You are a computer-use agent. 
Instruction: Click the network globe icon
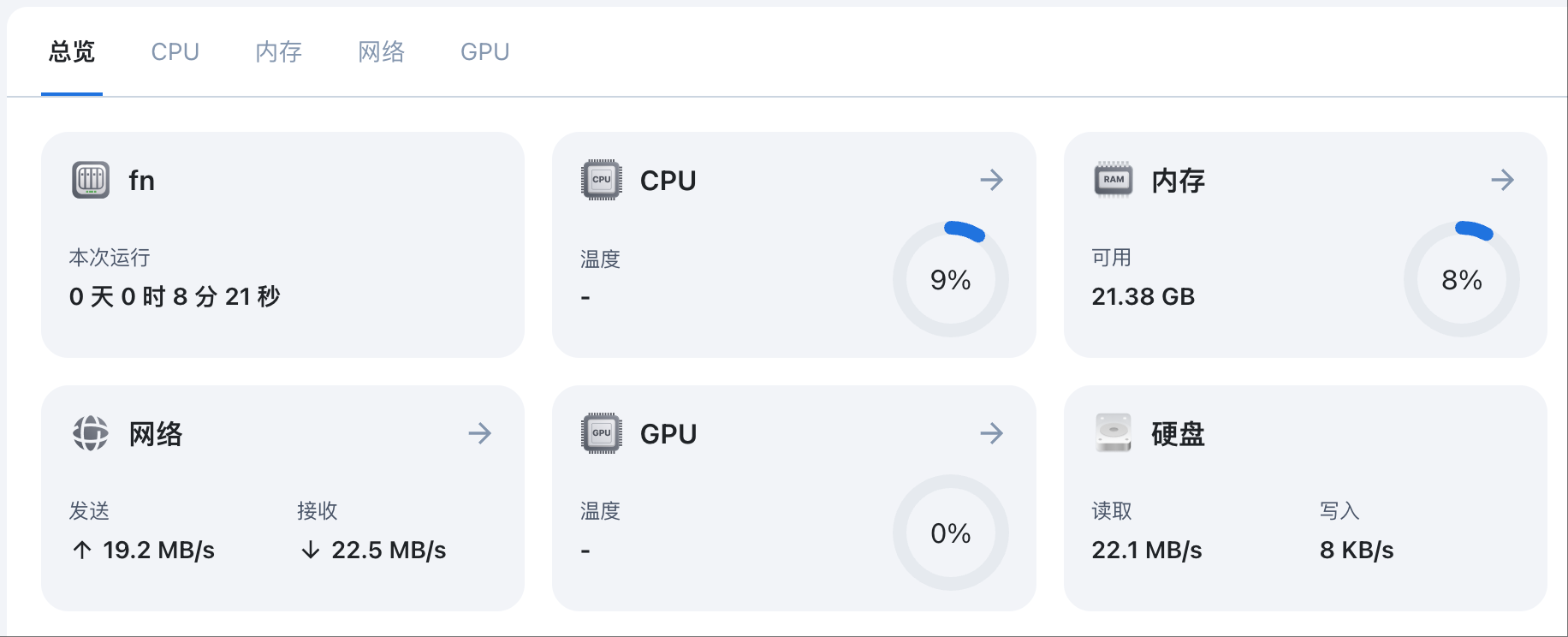pyautogui.click(x=91, y=433)
